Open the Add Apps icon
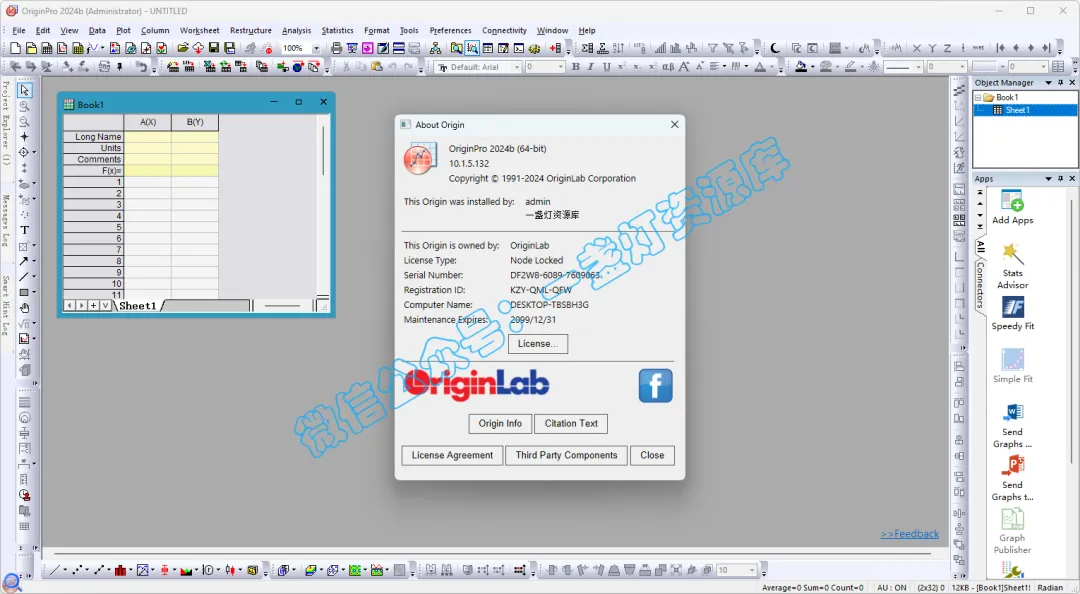Screen dimensions: 1080x594 tap(1012, 207)
